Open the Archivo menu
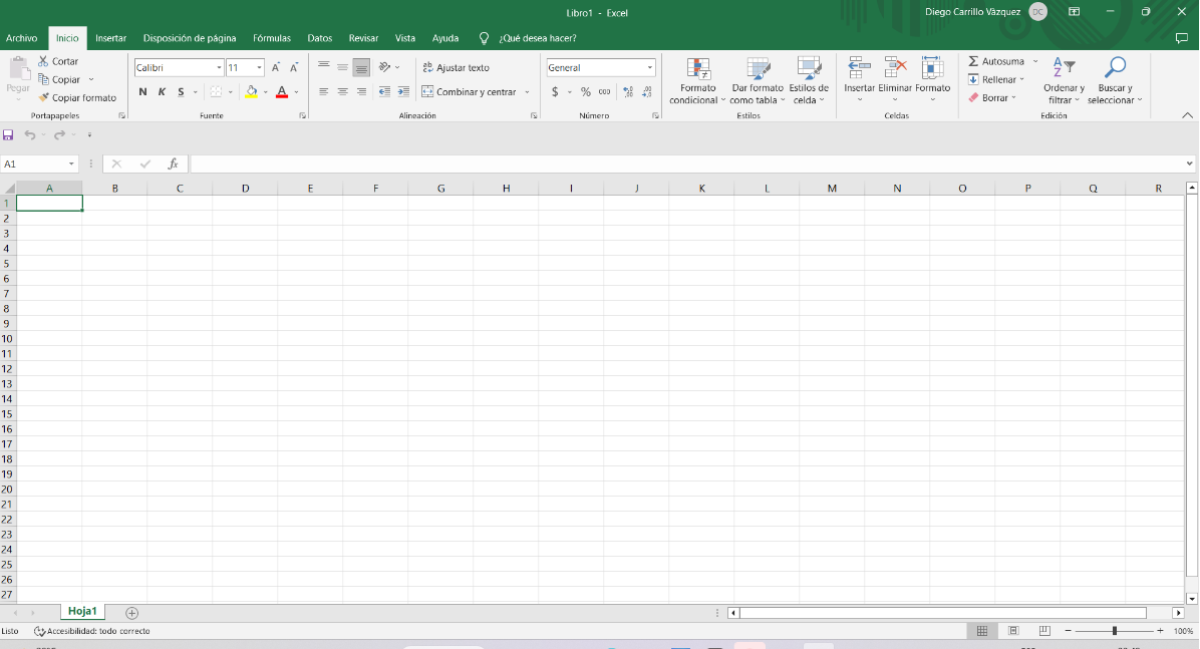Screen dimensions: 1200x649 22,38
